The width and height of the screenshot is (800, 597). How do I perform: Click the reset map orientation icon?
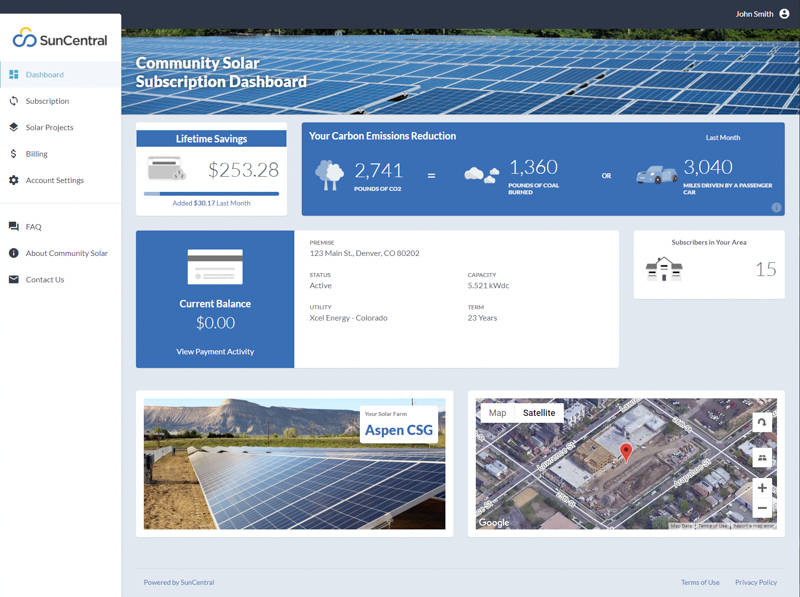[x=763, y=421]
